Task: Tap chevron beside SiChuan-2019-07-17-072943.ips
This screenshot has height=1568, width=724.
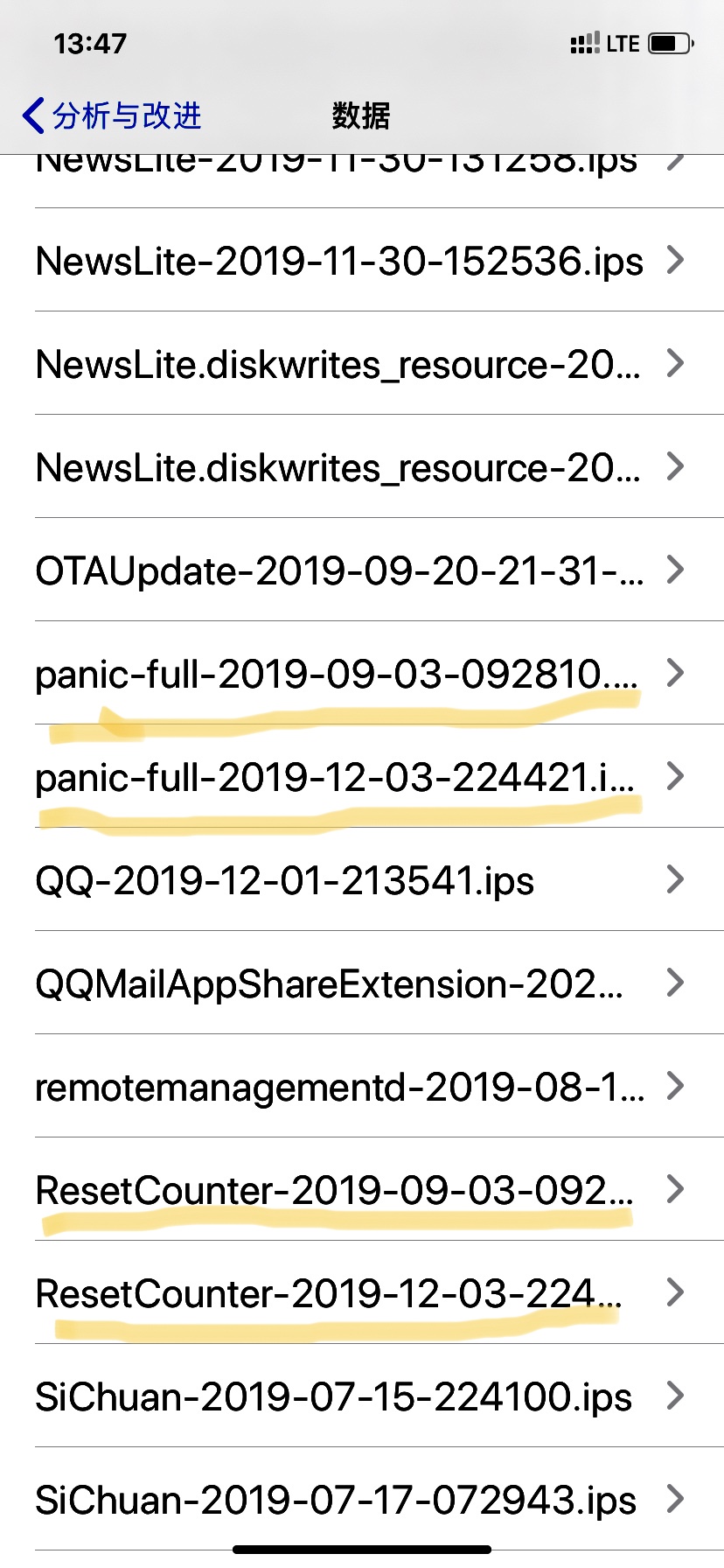Action: click(x=675, y=1499)
